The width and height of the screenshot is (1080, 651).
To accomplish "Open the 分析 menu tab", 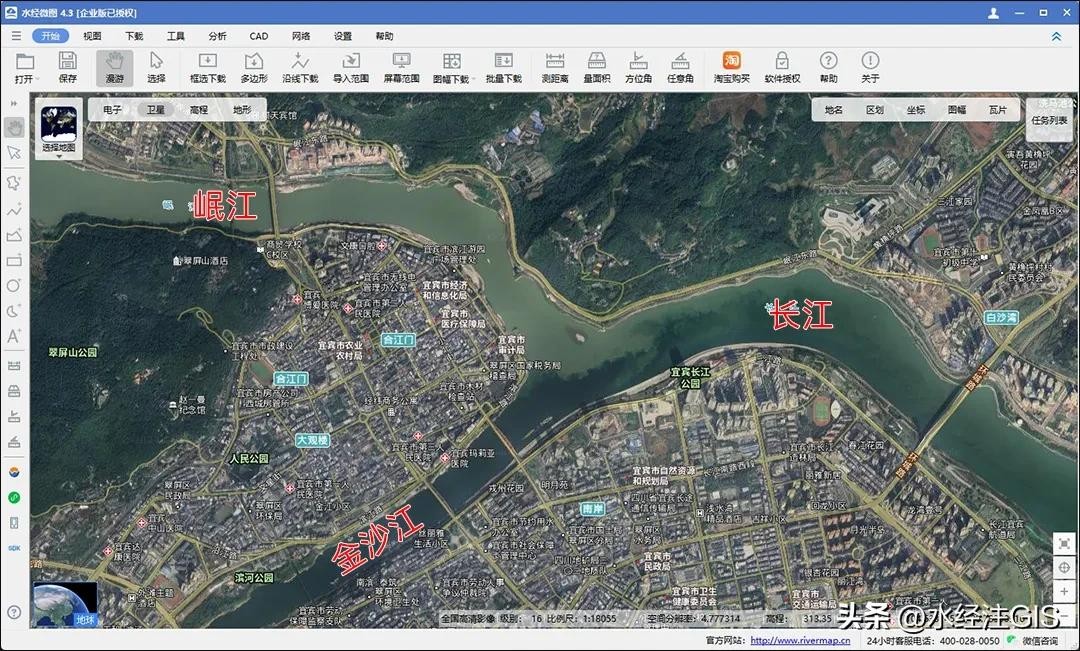I will [217, 36].
